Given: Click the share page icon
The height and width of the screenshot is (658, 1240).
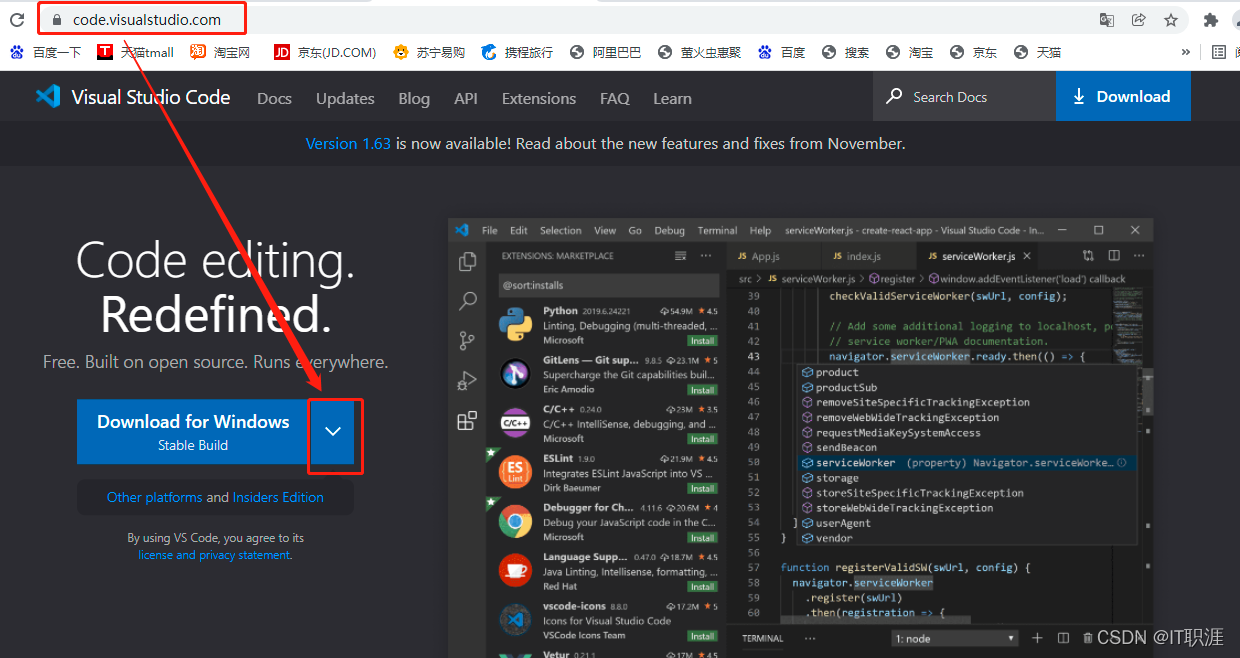Looking at the screenshot, I should click(x=1138, y=20).
